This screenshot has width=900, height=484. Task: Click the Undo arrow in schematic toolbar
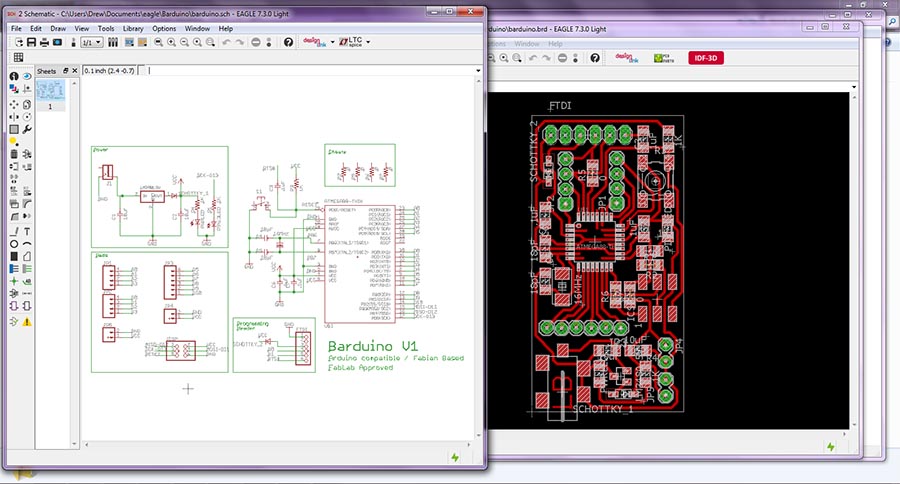coord(226,42)
